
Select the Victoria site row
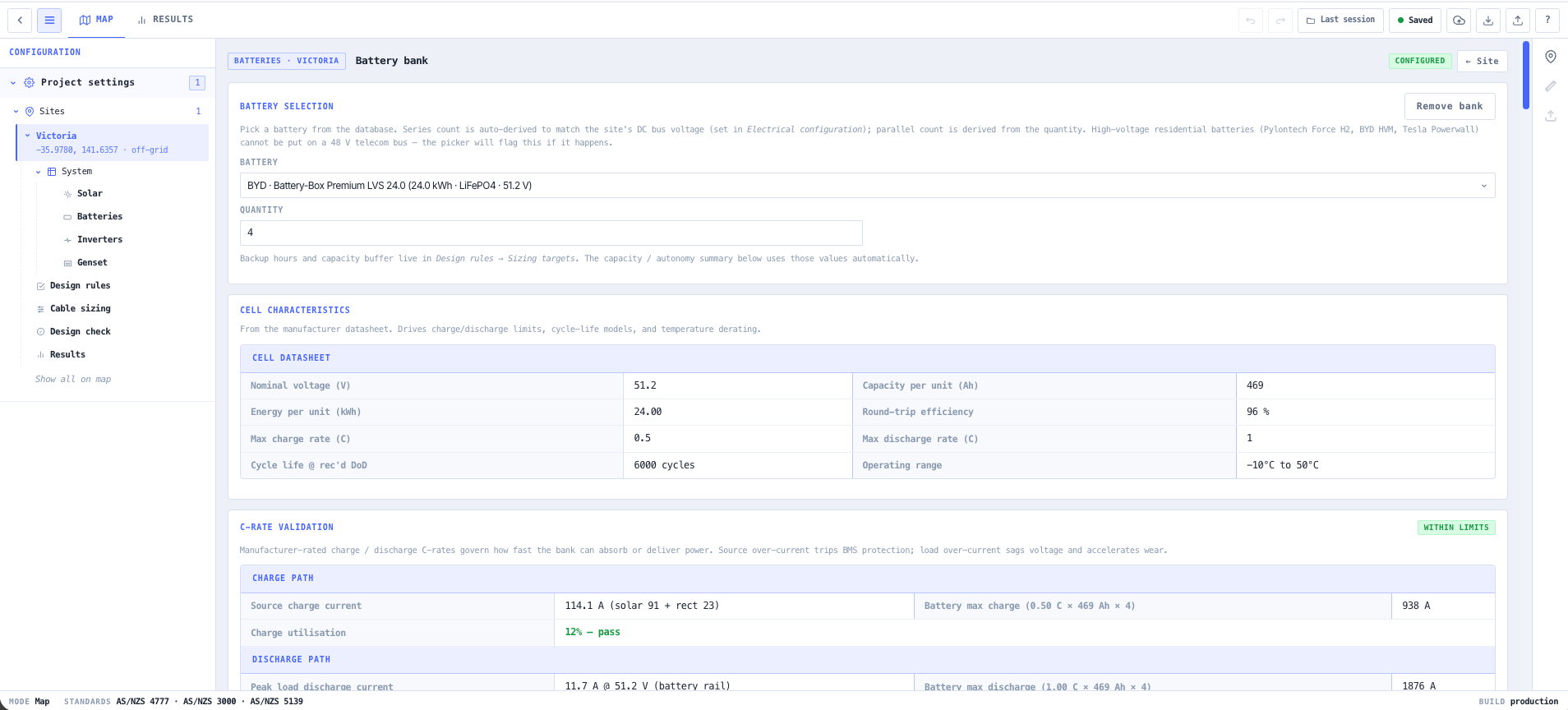click(113, 142)
